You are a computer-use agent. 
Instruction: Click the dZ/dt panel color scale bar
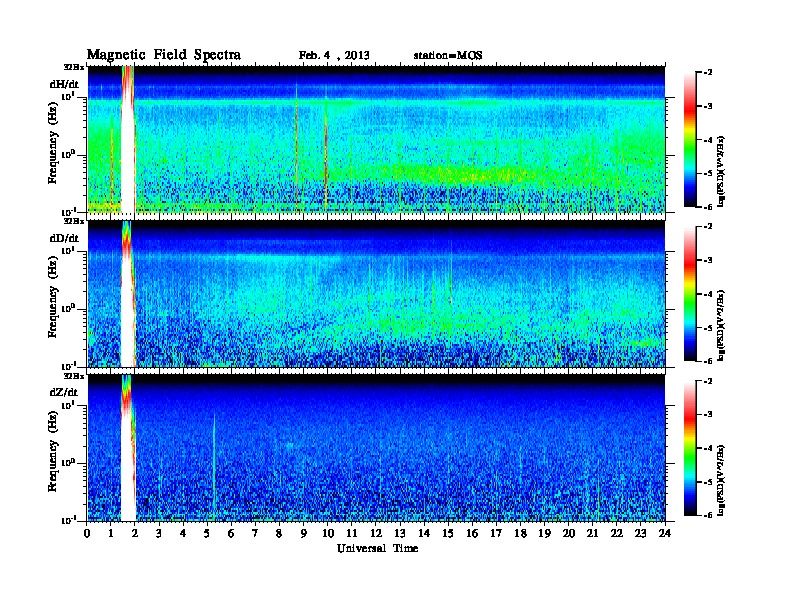(x=690, y=448)
